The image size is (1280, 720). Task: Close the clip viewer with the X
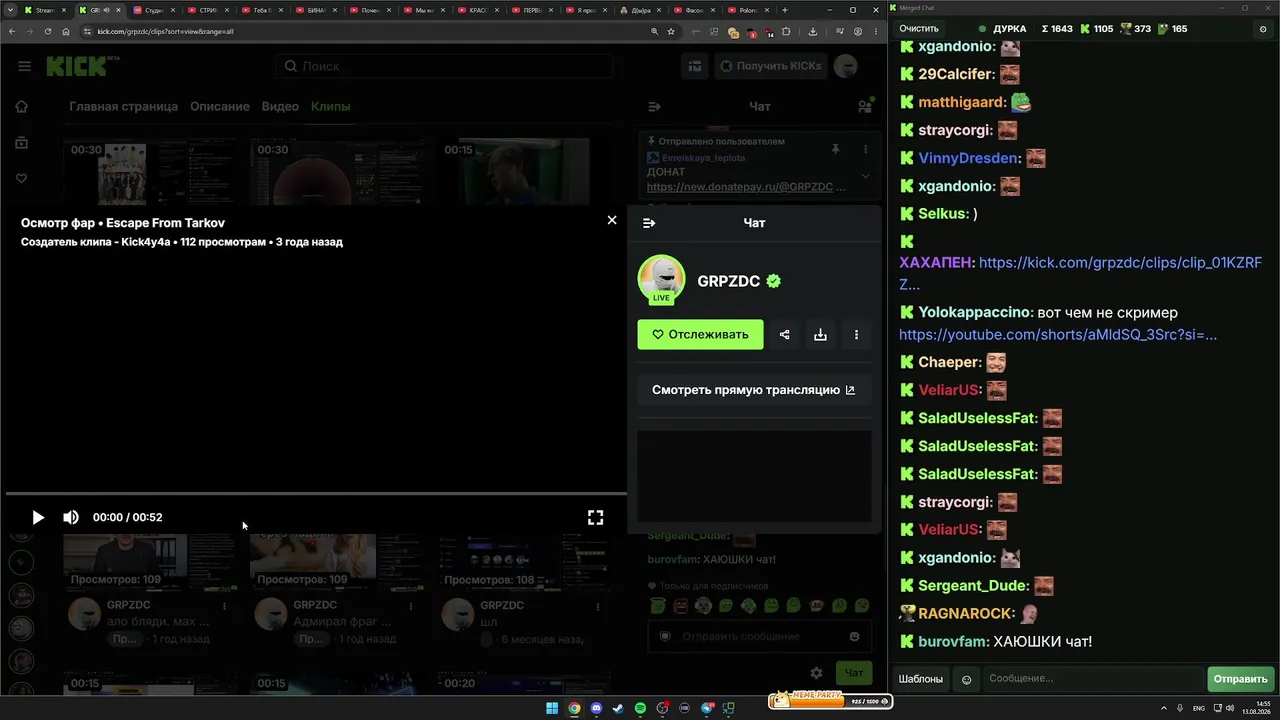click(612, 220)
